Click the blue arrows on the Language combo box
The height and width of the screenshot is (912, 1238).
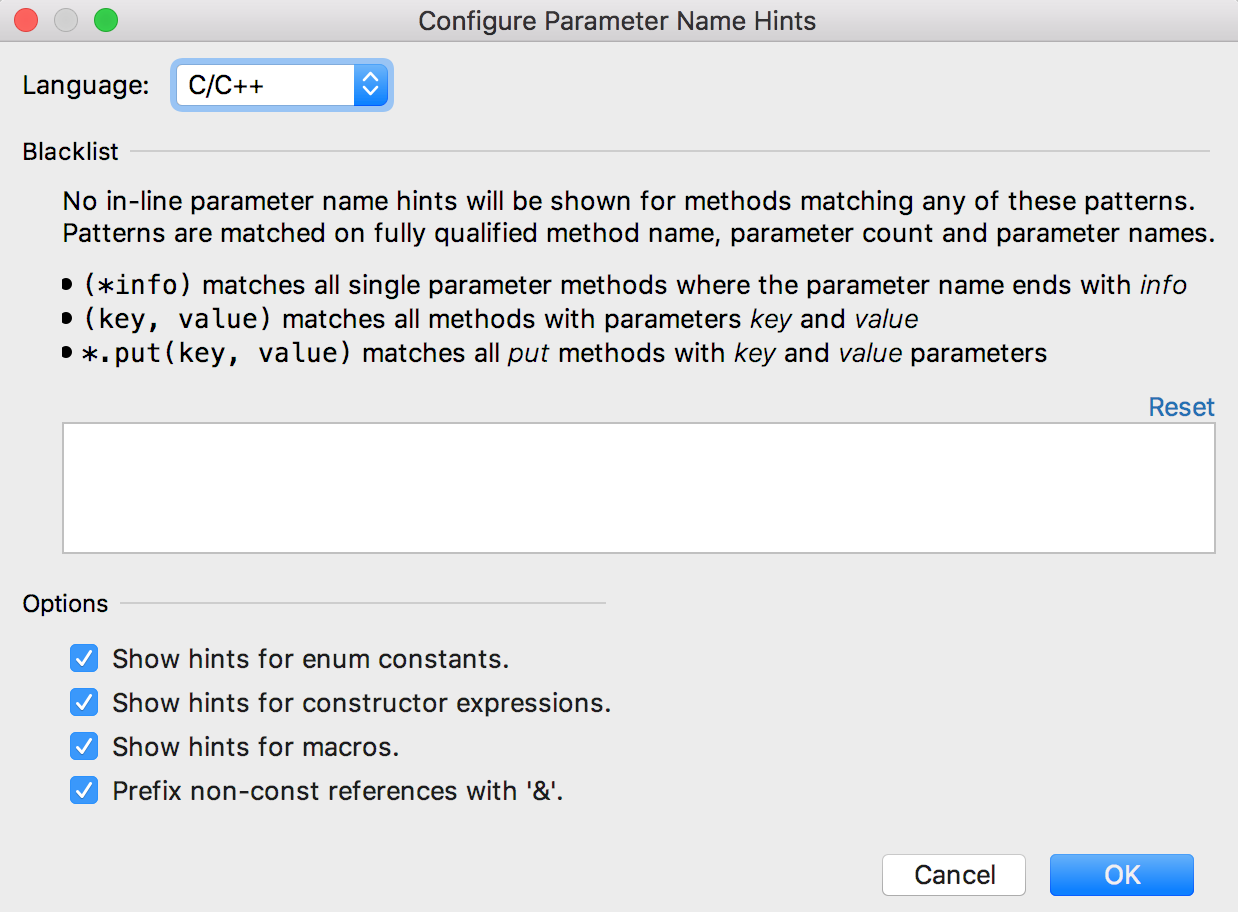370,86
